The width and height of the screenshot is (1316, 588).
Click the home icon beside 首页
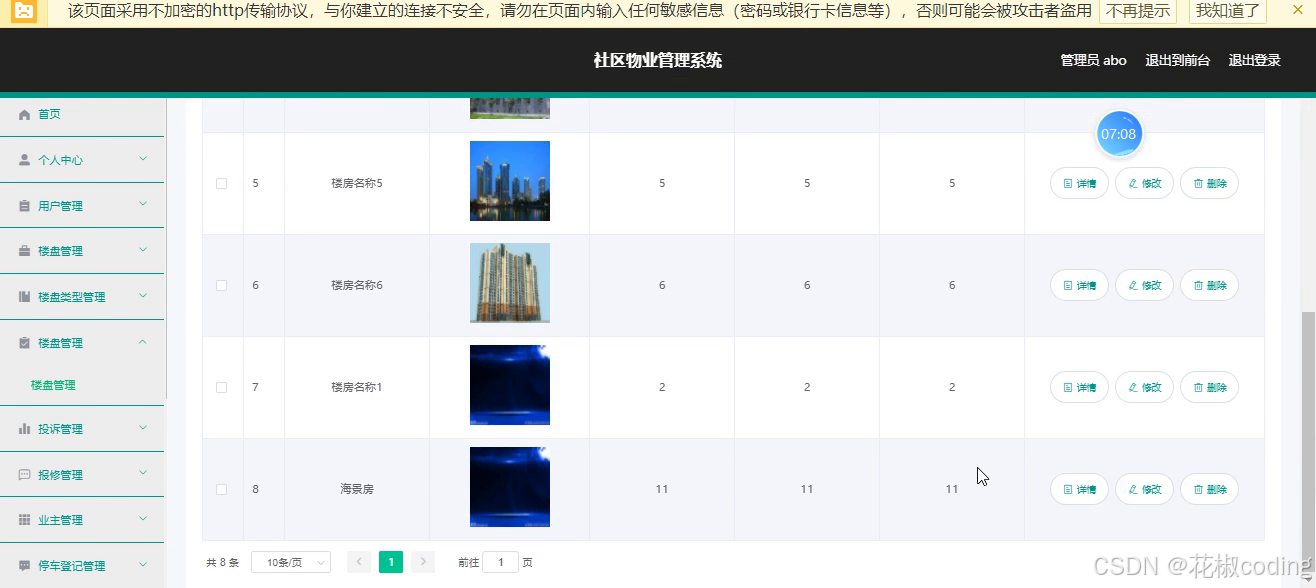click(x=25, y=115)
